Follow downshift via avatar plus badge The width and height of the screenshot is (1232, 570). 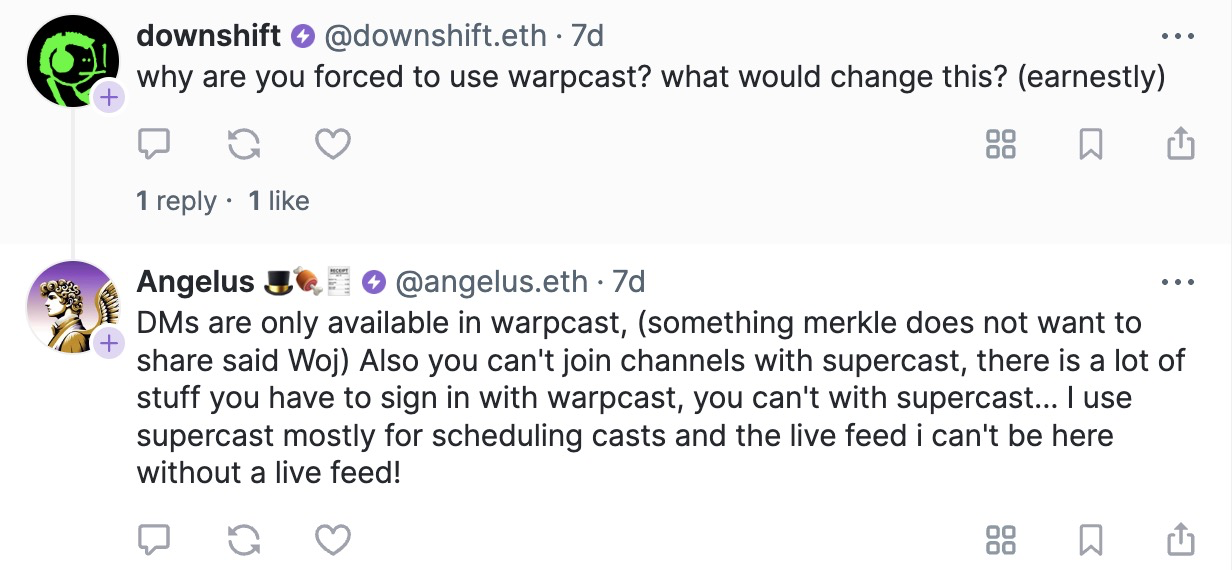[108, 98]
